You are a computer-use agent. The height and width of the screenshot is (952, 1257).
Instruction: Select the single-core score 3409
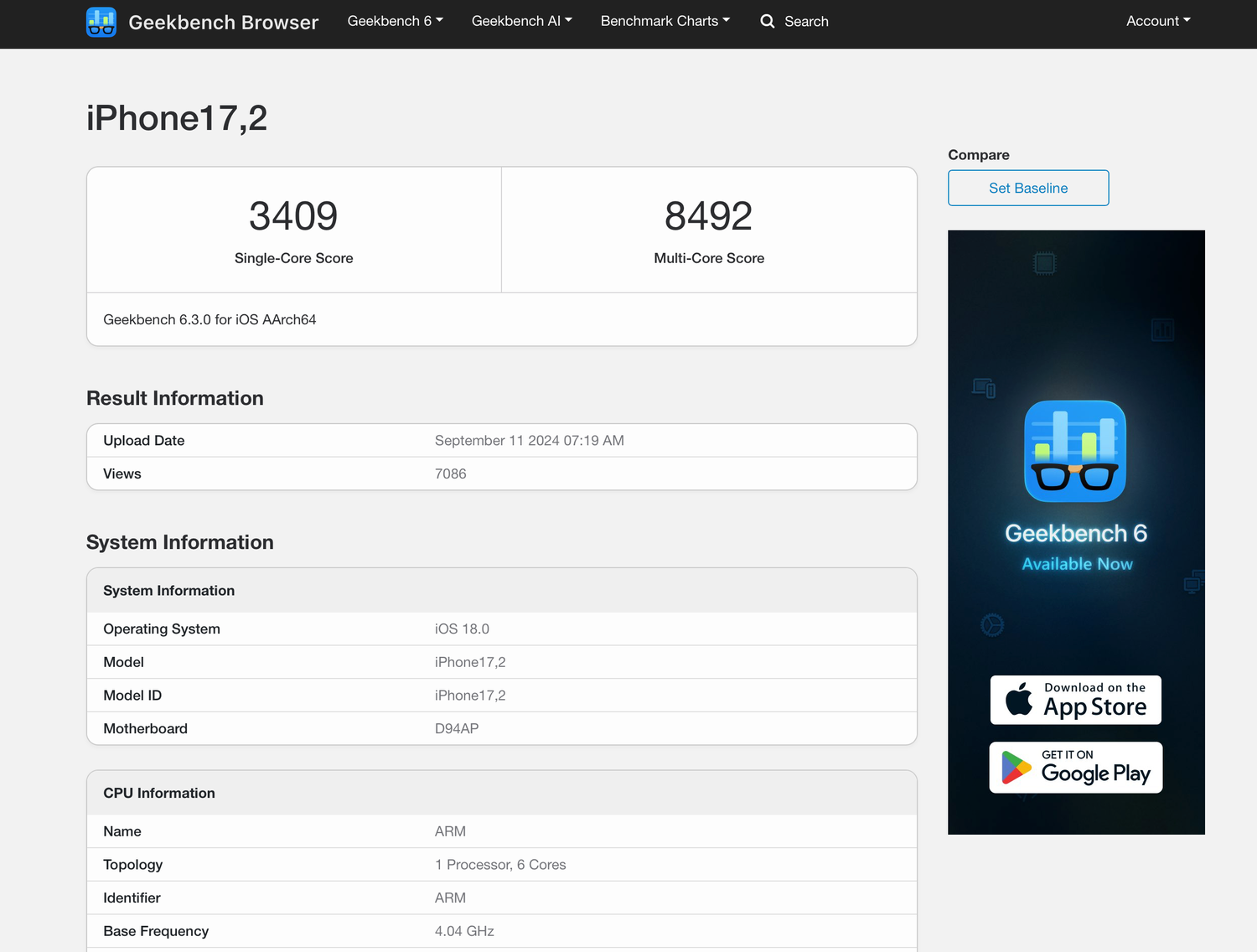pos(293,216)
